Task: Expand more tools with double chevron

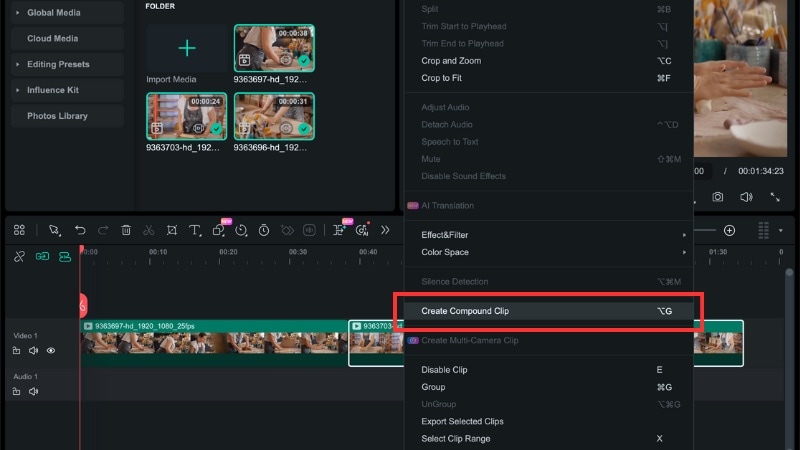Action: [x=385, y=230]
